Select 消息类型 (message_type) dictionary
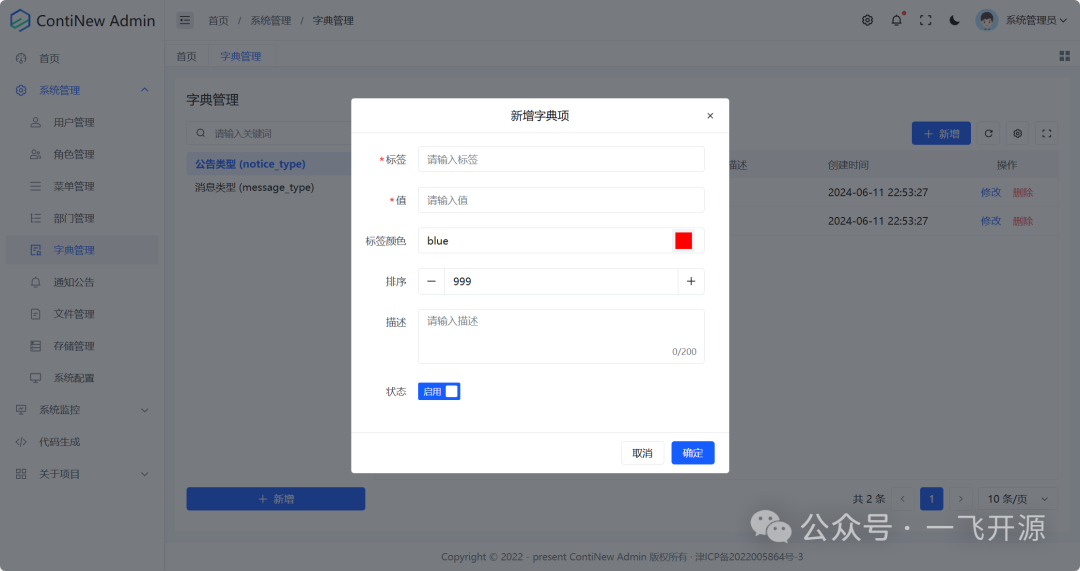Viewport: 1080px width, 571px height. (254, 187)
